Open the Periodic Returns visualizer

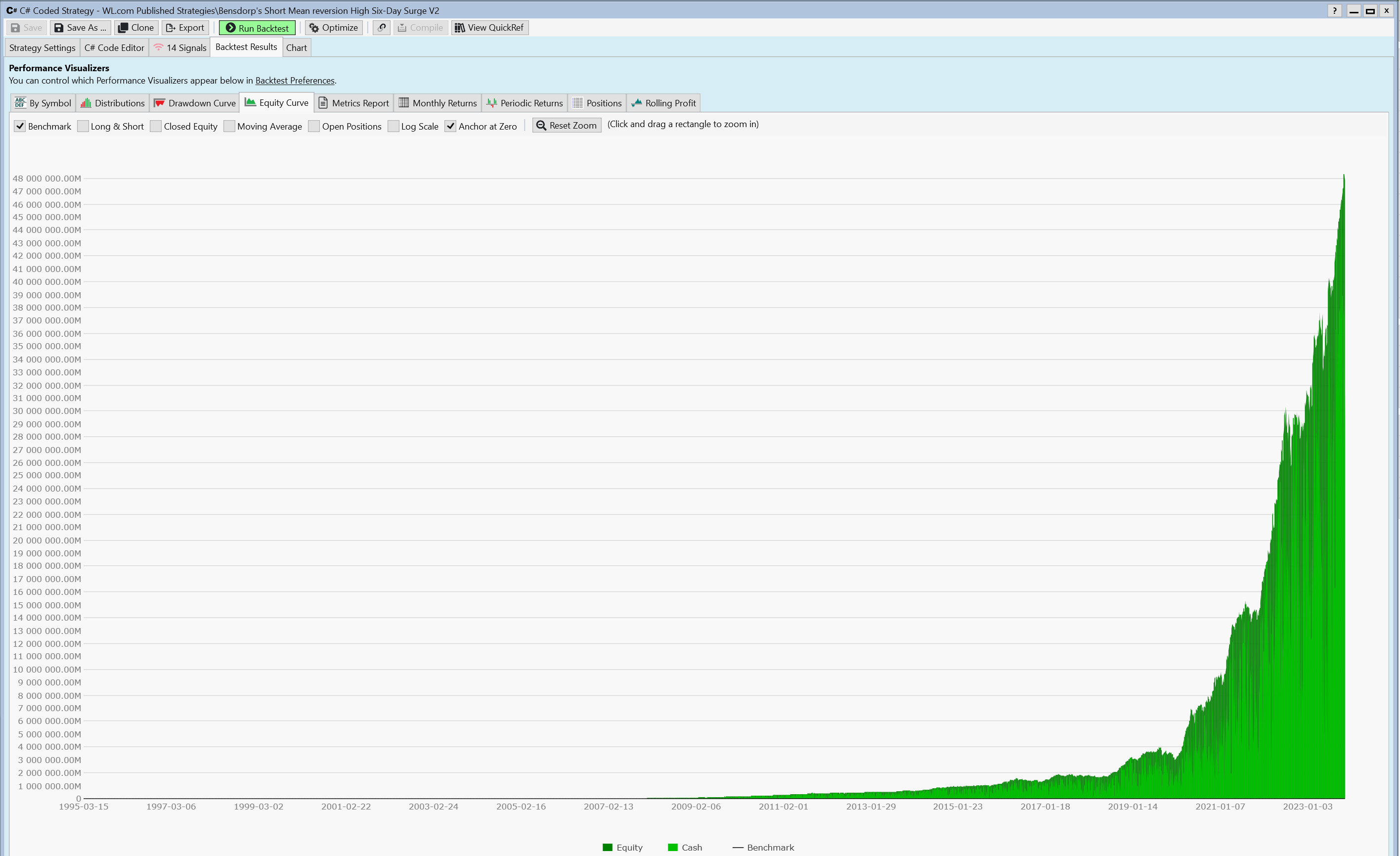click(x=525, y=103)
